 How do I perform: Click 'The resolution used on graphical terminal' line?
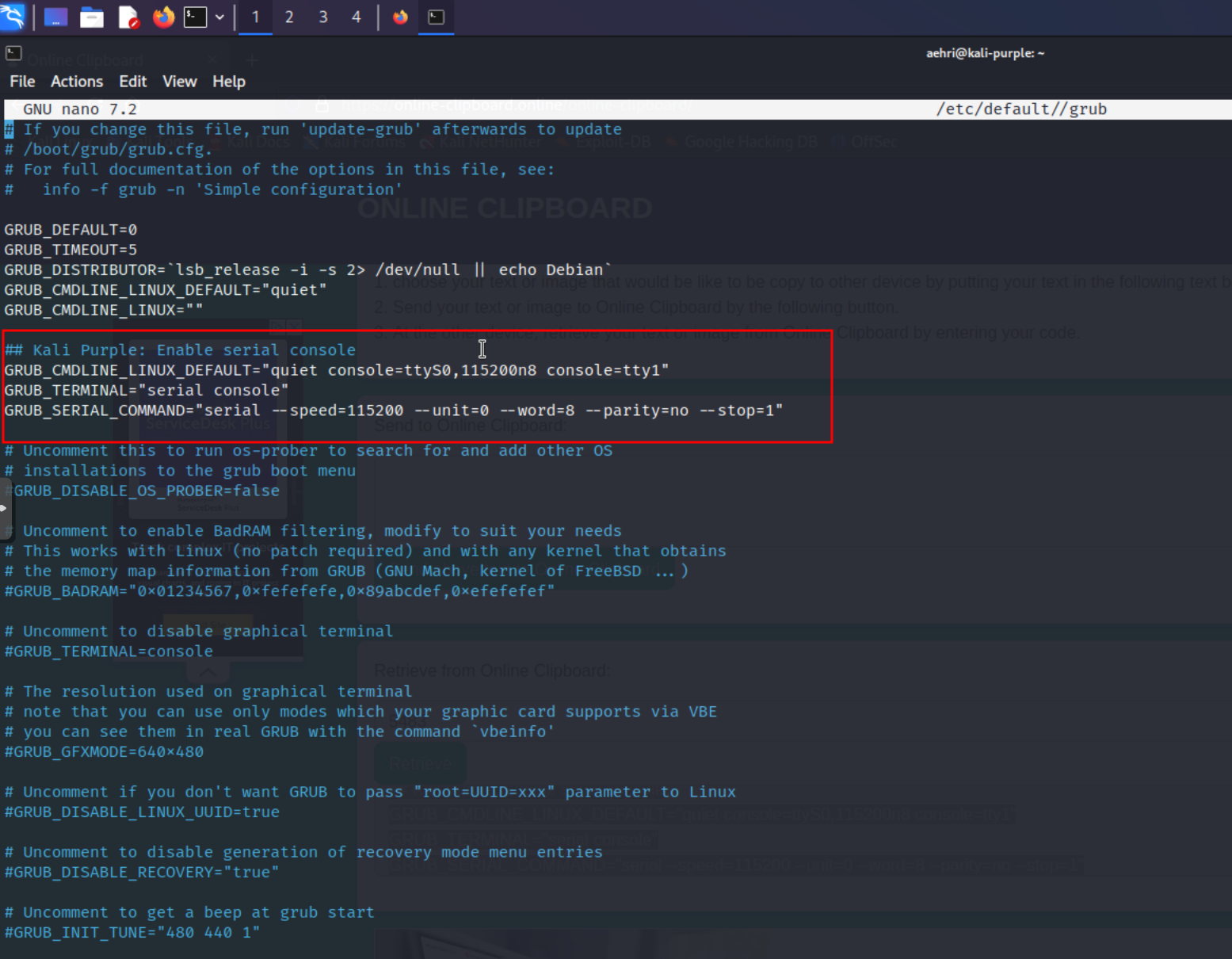click(208, 692)
